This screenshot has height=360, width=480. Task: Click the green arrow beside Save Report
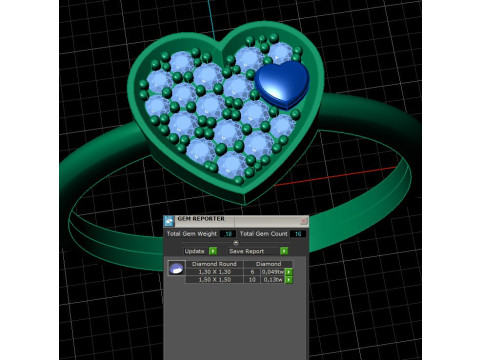click(284, 251)
